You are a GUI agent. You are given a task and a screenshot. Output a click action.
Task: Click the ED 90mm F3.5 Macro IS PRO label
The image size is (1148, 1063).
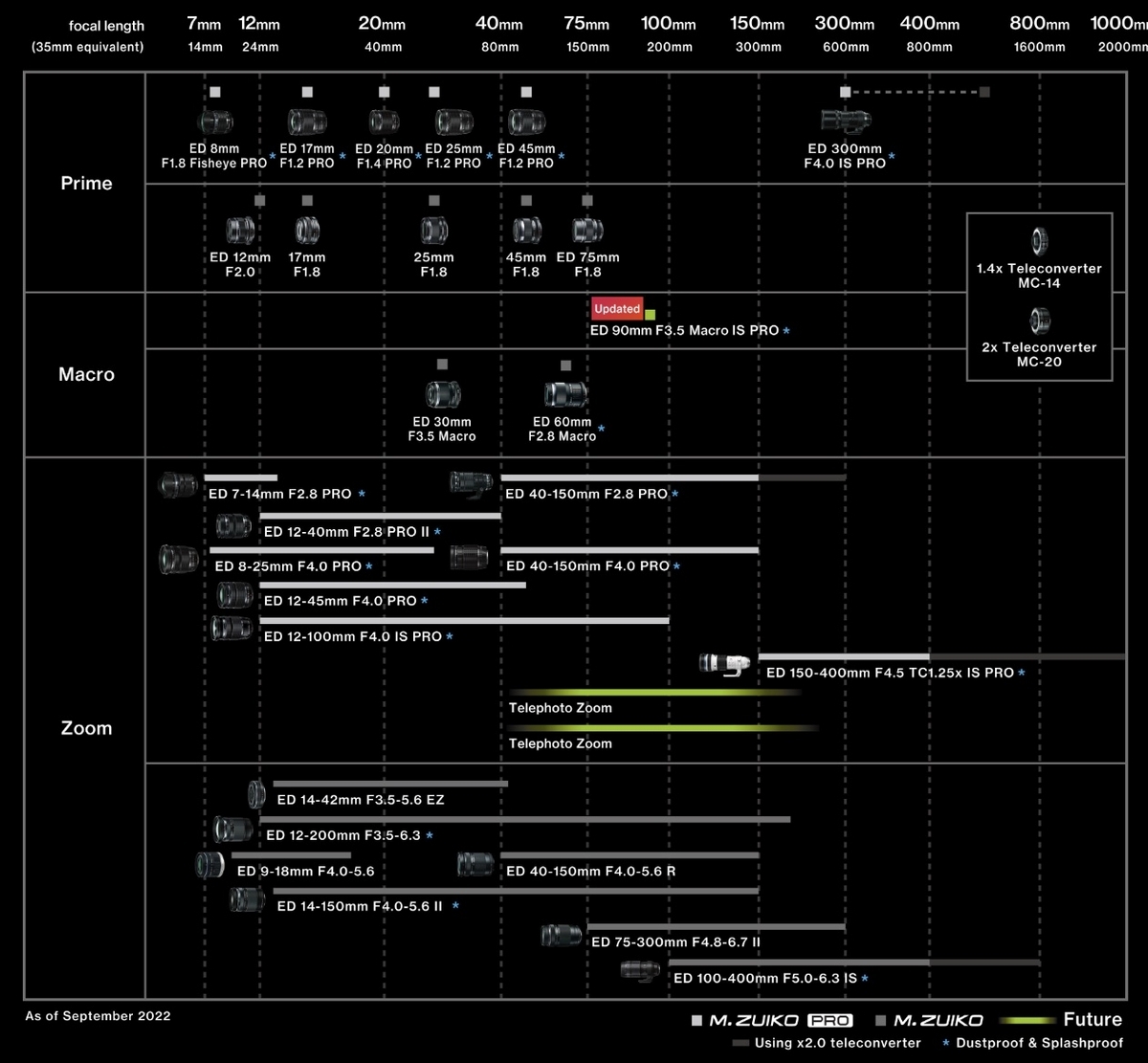[684, 330]
